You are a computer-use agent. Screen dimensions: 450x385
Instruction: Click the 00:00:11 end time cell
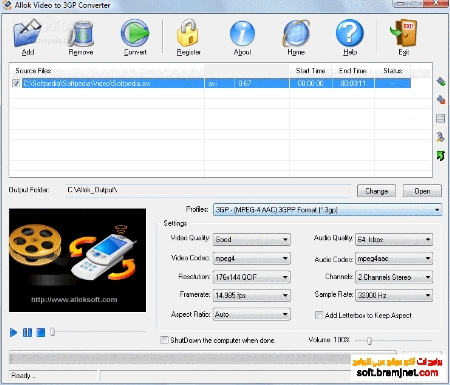tap(353, 83)
